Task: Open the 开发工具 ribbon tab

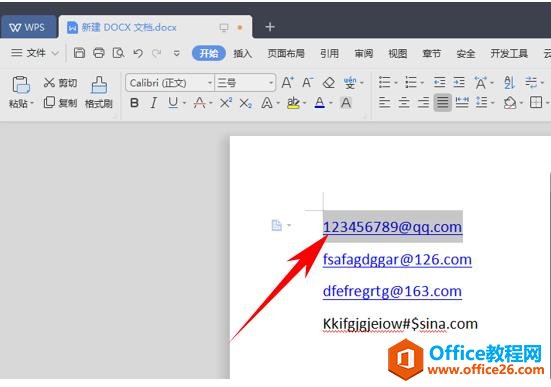Action: (x=509, y=53)
